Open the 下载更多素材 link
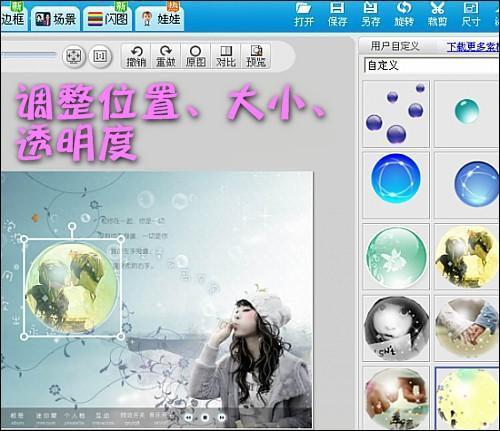This screenshot has height=431, width=500. tap(473, 47)
